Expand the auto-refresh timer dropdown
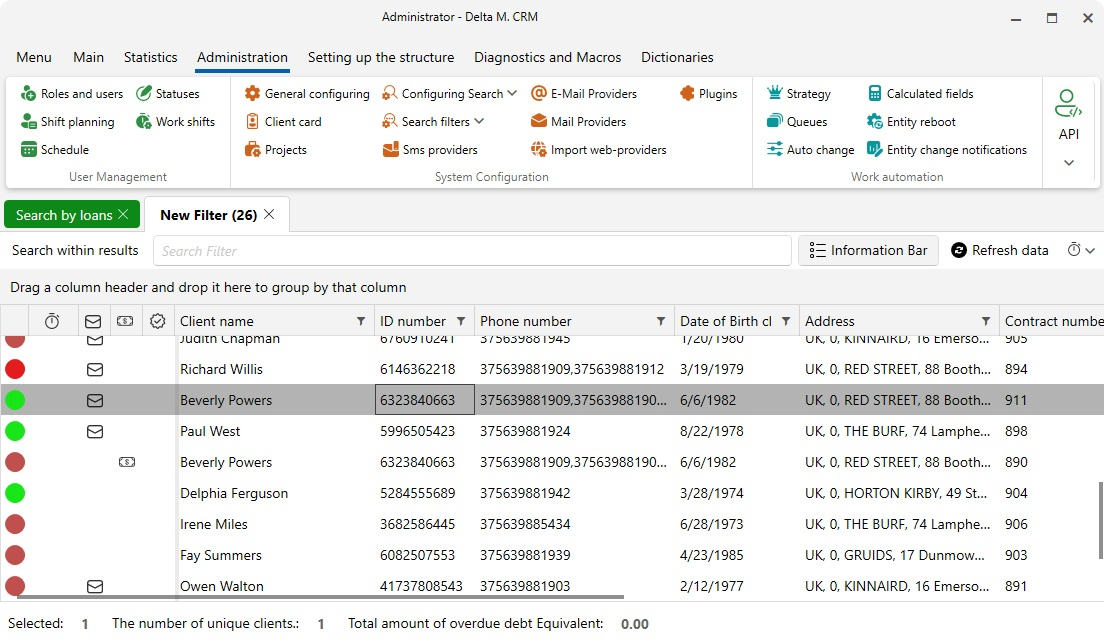 [1081, 251]
